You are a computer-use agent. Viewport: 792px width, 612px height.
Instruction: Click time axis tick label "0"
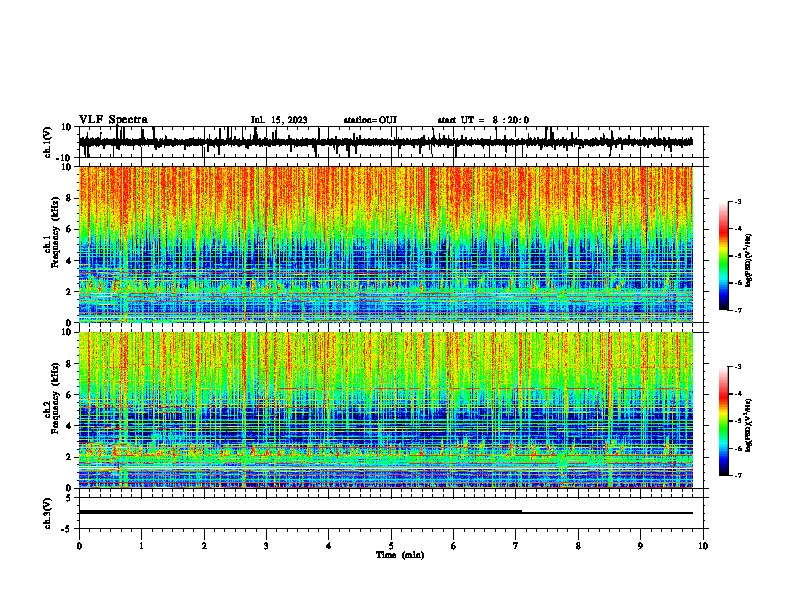point(79,546)
